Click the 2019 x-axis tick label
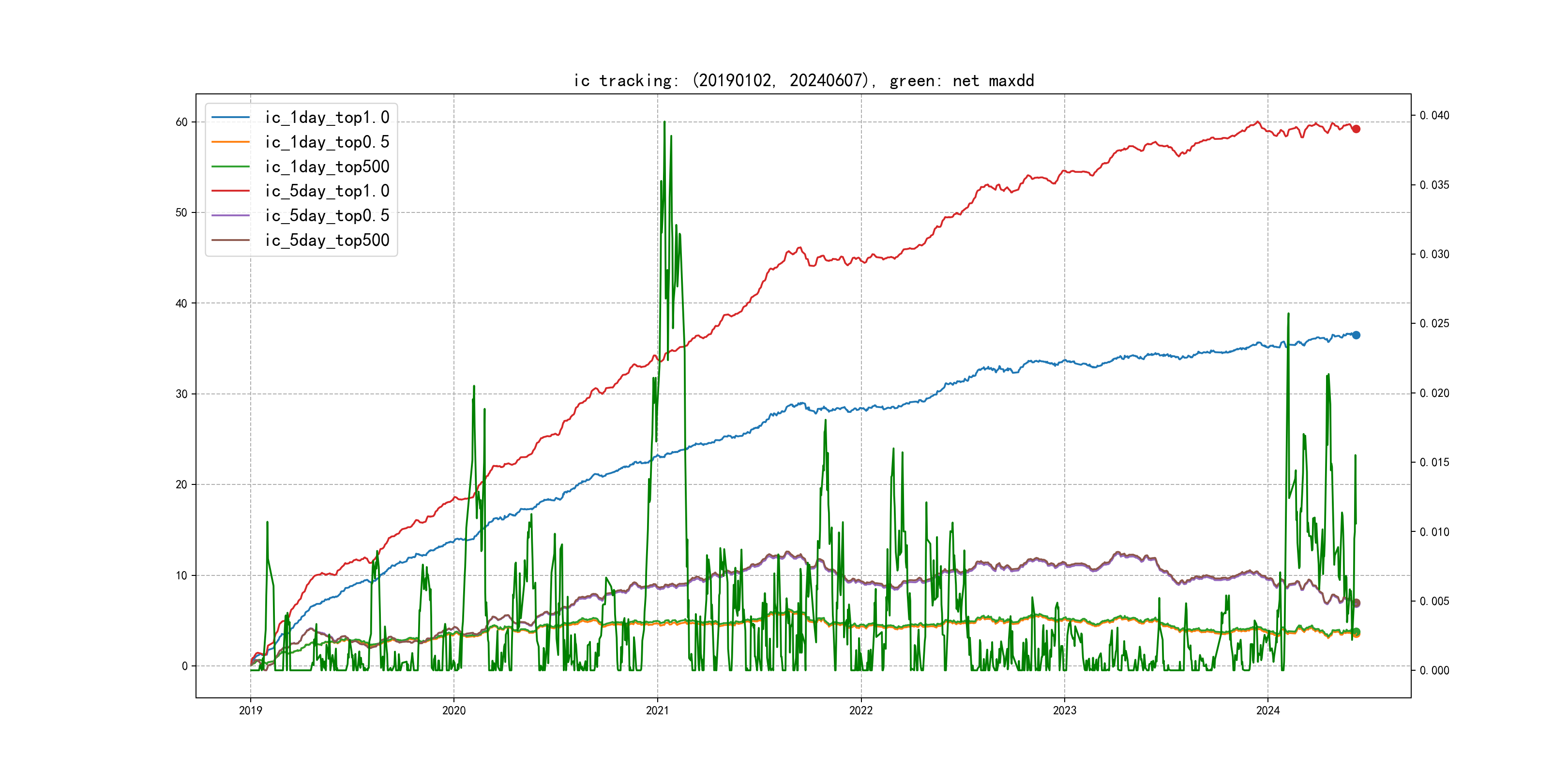The height and width of the screenshot is (784, 1568). pos(250,710)
